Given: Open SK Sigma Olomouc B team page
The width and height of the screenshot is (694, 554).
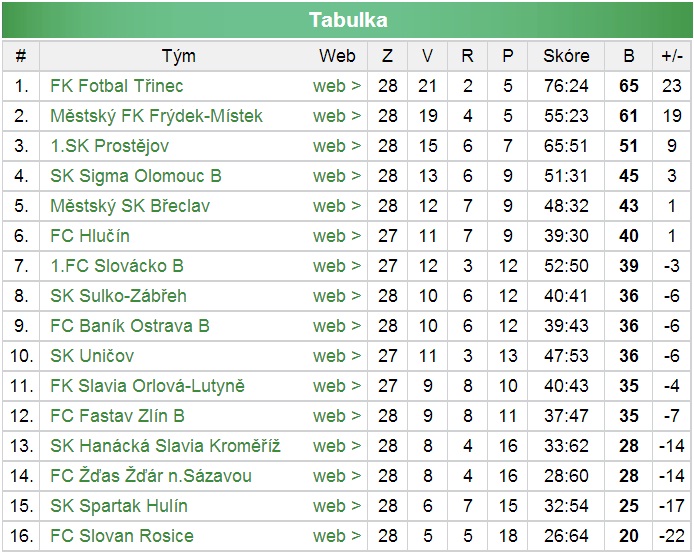Looking at the screenshot, I should (x=135, y=176).
